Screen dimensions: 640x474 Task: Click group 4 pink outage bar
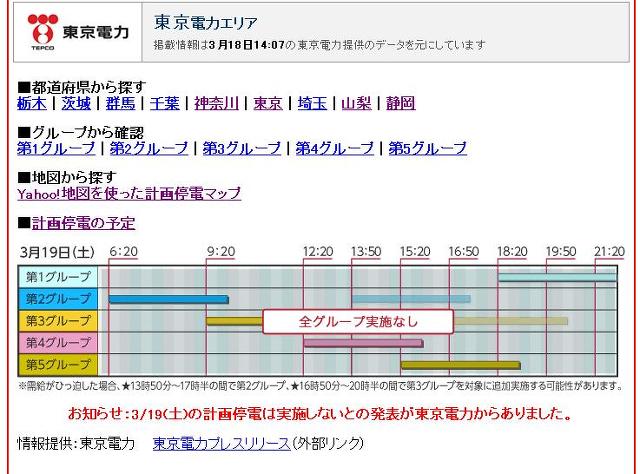click(363, 343)
